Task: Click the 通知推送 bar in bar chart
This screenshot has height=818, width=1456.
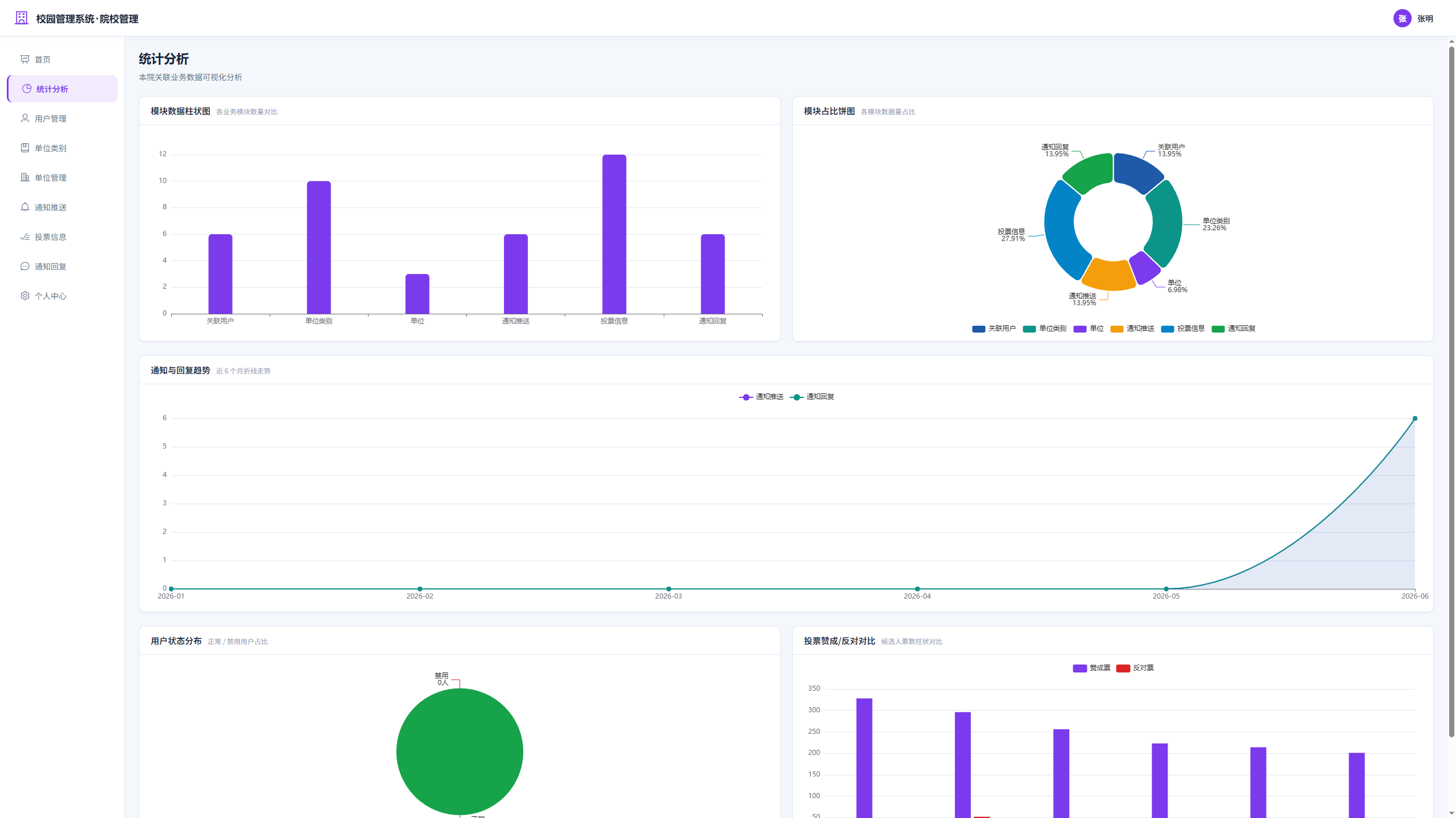Action: (x=516, y=274)
